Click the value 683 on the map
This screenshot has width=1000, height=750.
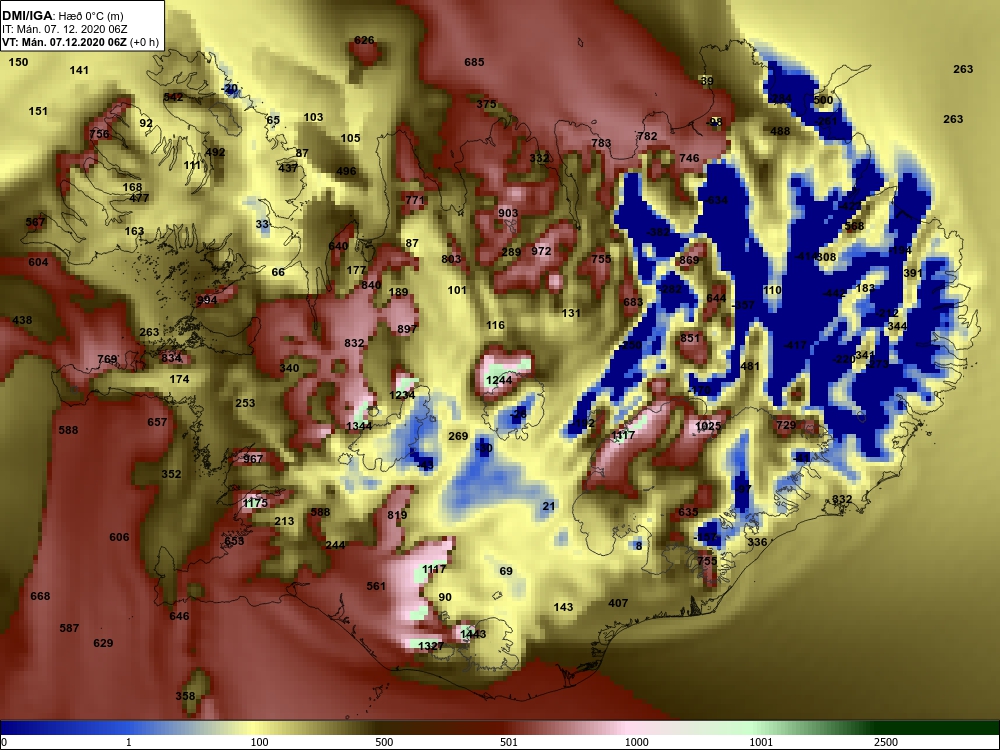tap(633, 302)
